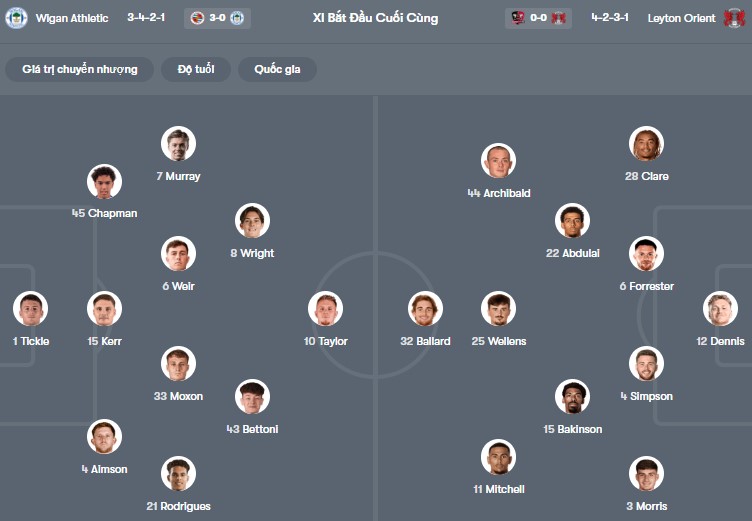Open Leyton Orient's previous 0-0 match result
Viewport: 752px width, 521px height.
click(539, 18)
